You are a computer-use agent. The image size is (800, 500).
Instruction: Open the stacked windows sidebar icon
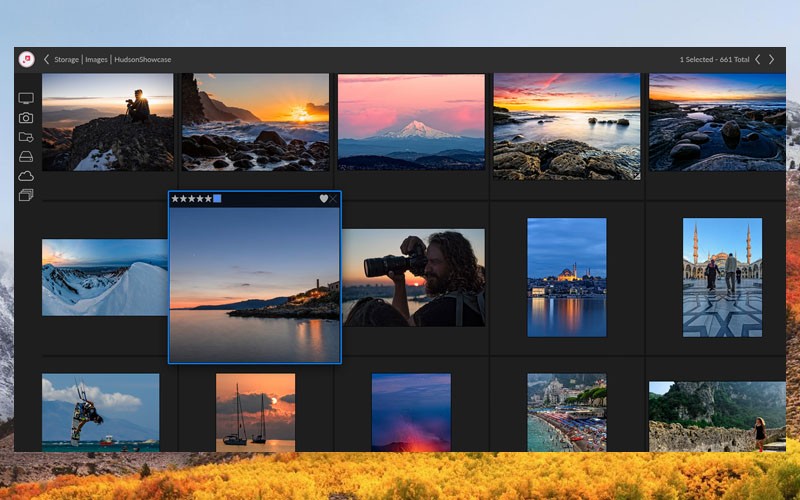click(26, 195)
